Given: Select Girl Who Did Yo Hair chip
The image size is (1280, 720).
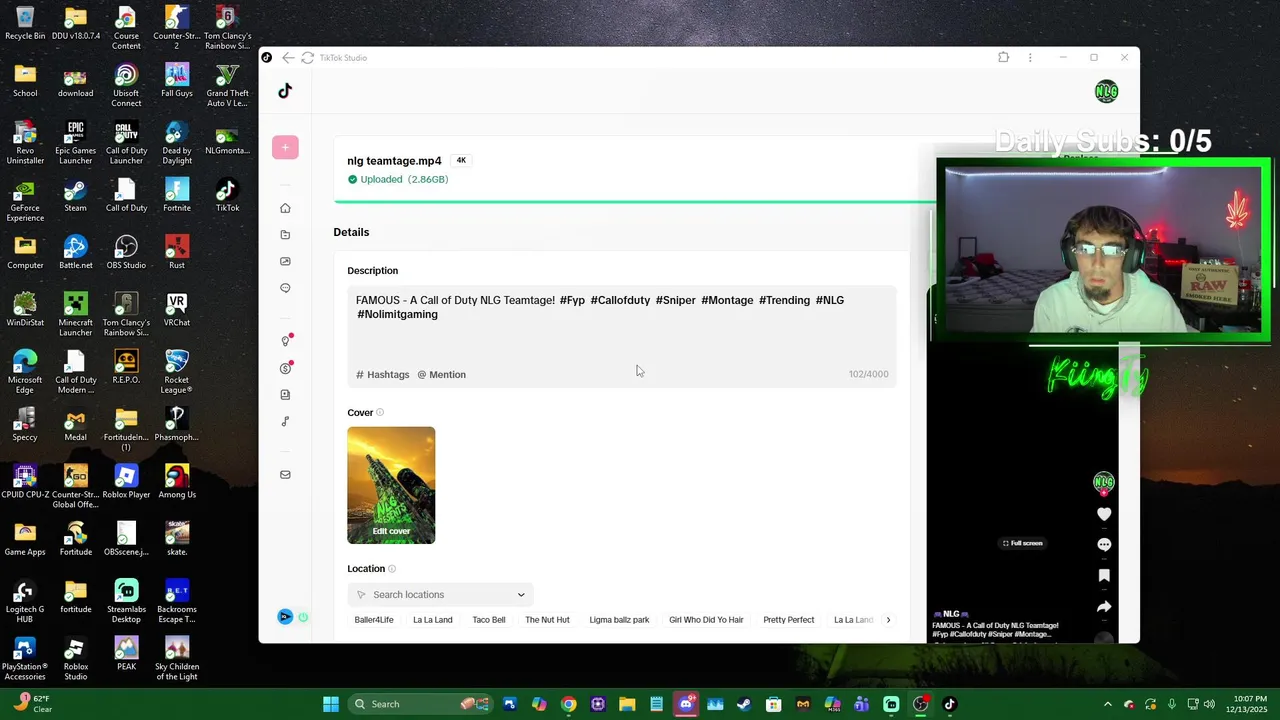Looking at the screenshot, I should tap(706, 620).
